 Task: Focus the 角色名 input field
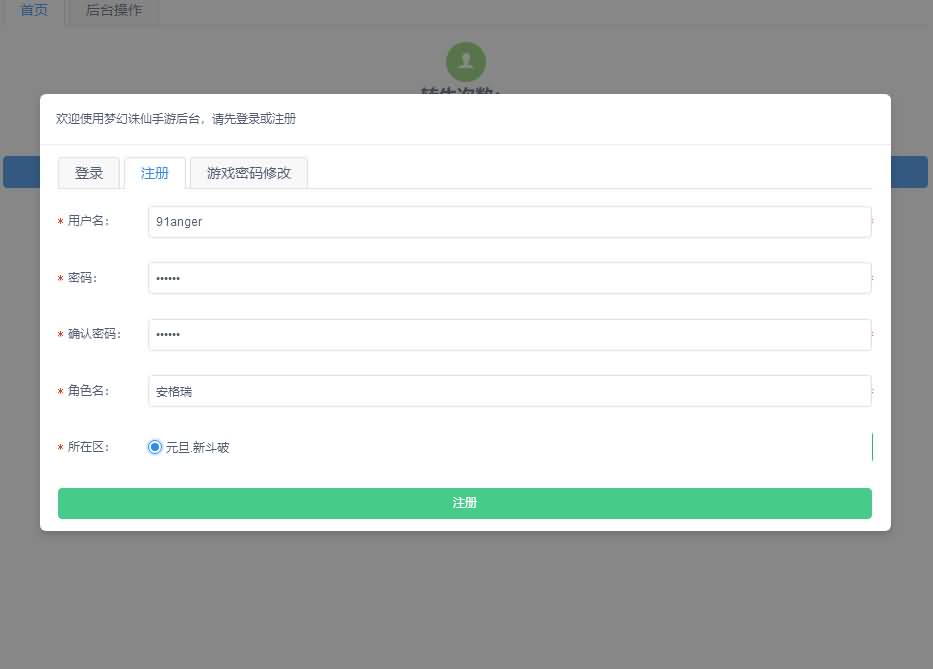coord(509,391)
